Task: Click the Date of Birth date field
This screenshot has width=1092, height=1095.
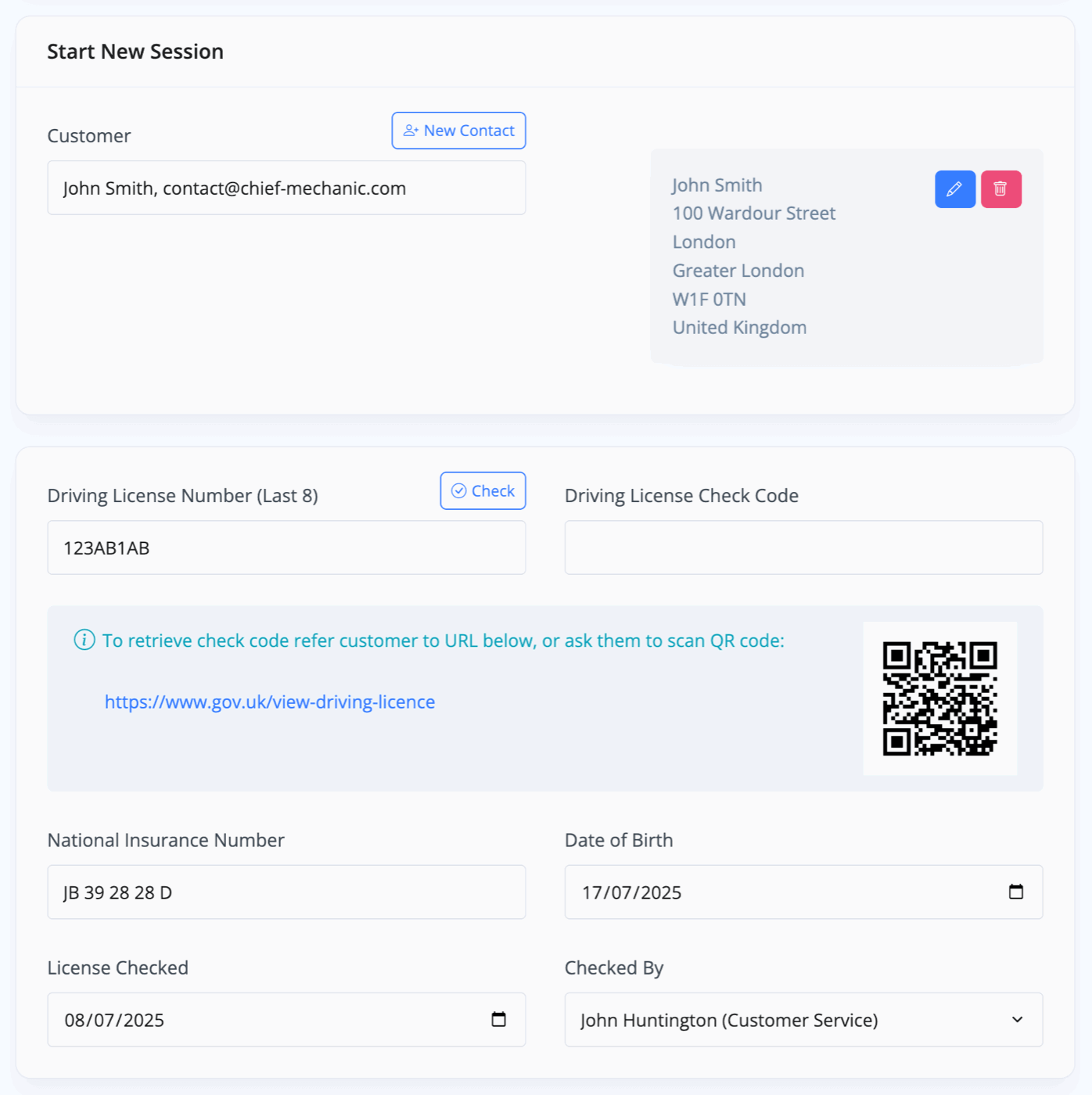Action: pos(803,892)
